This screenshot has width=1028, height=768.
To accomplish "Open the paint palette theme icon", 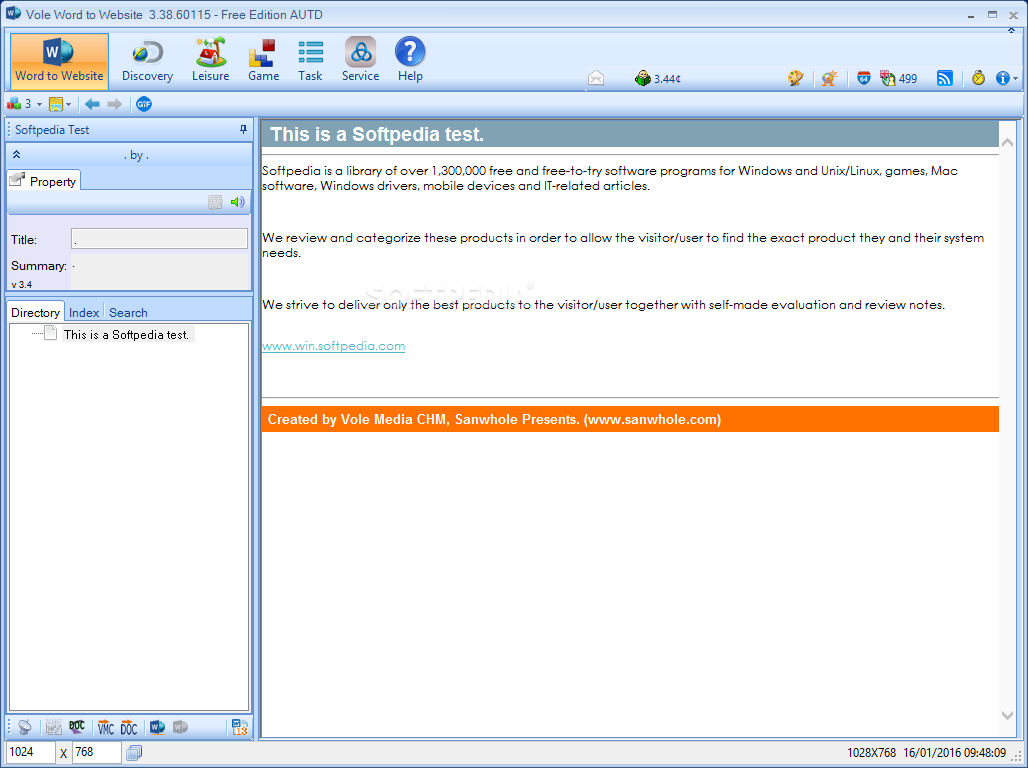I will point(795,78).
